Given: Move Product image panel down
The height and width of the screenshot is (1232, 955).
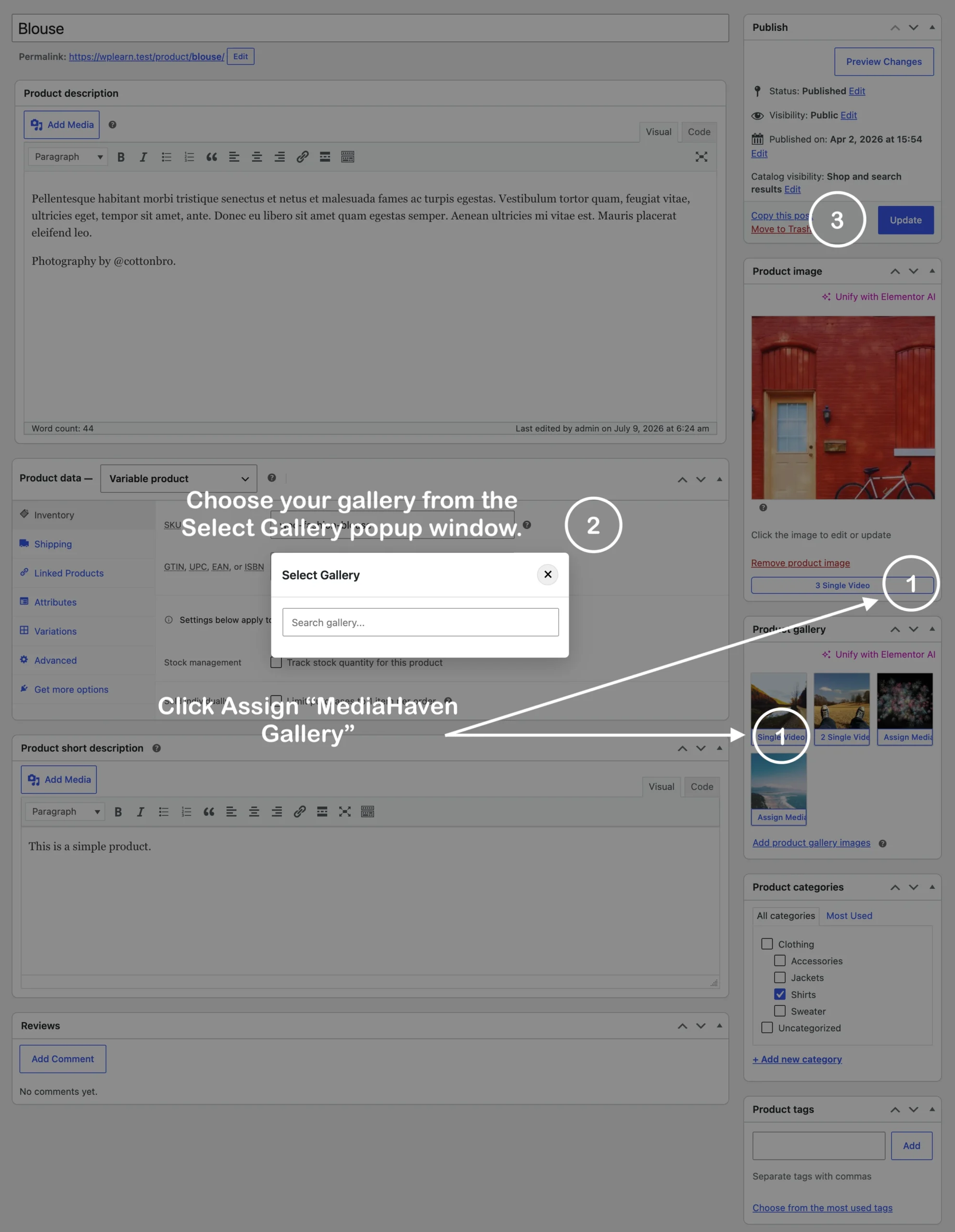Looking at the screenshot, I should click(913, 271).
